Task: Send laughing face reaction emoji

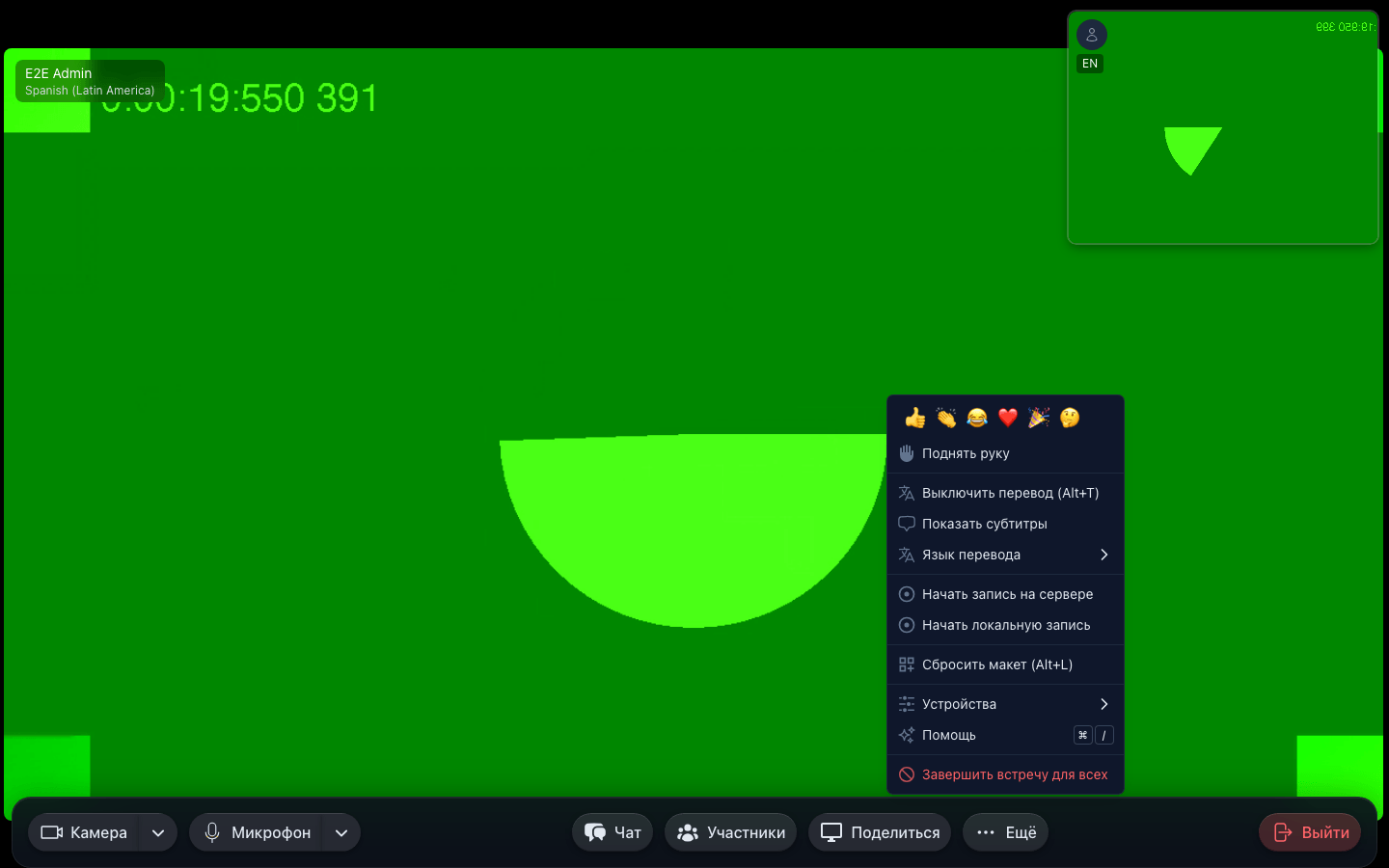Action: (977, 418)
